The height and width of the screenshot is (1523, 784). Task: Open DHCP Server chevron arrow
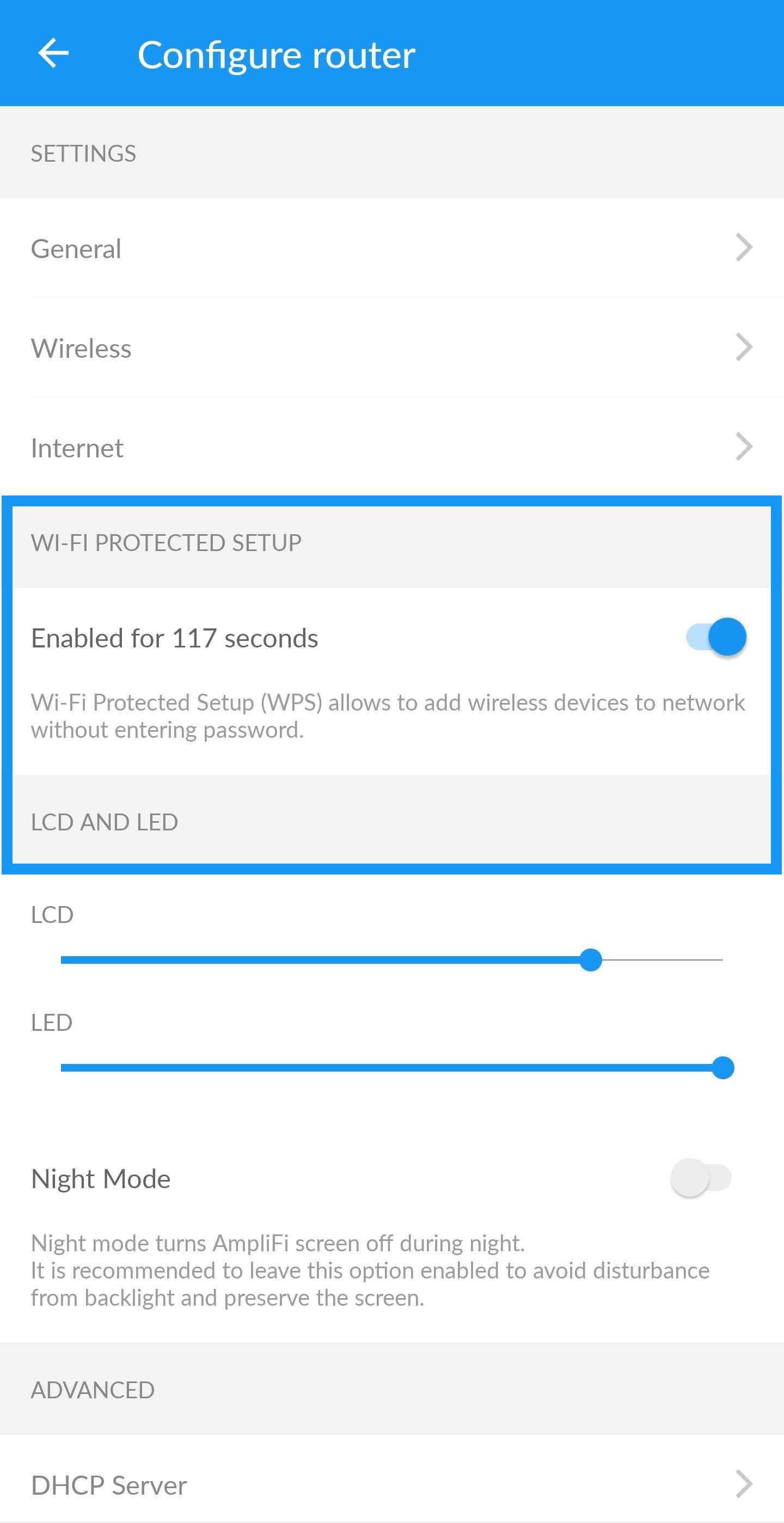coord(744,1484)
